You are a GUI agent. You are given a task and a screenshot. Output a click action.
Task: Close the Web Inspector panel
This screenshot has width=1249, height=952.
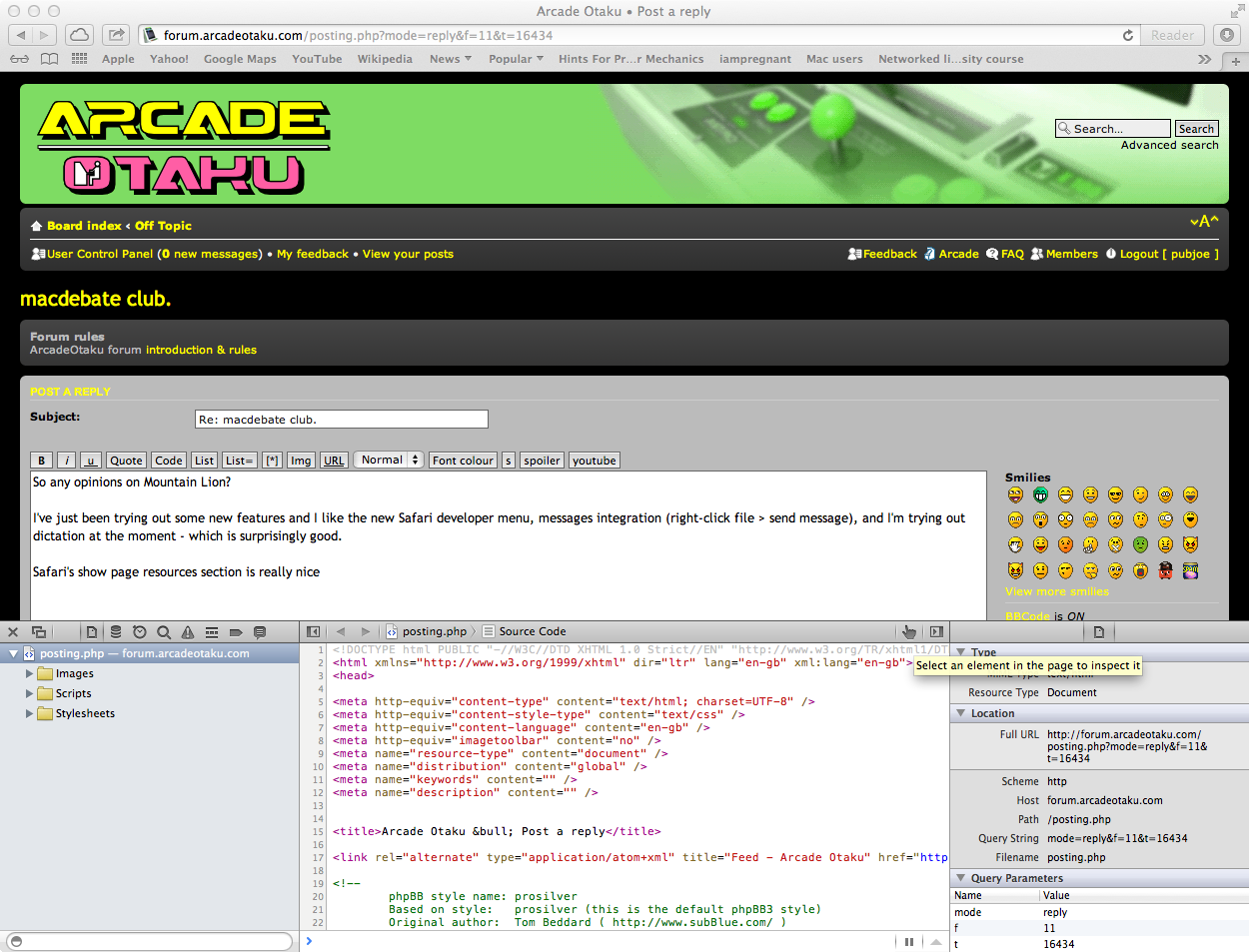point(13,631)
